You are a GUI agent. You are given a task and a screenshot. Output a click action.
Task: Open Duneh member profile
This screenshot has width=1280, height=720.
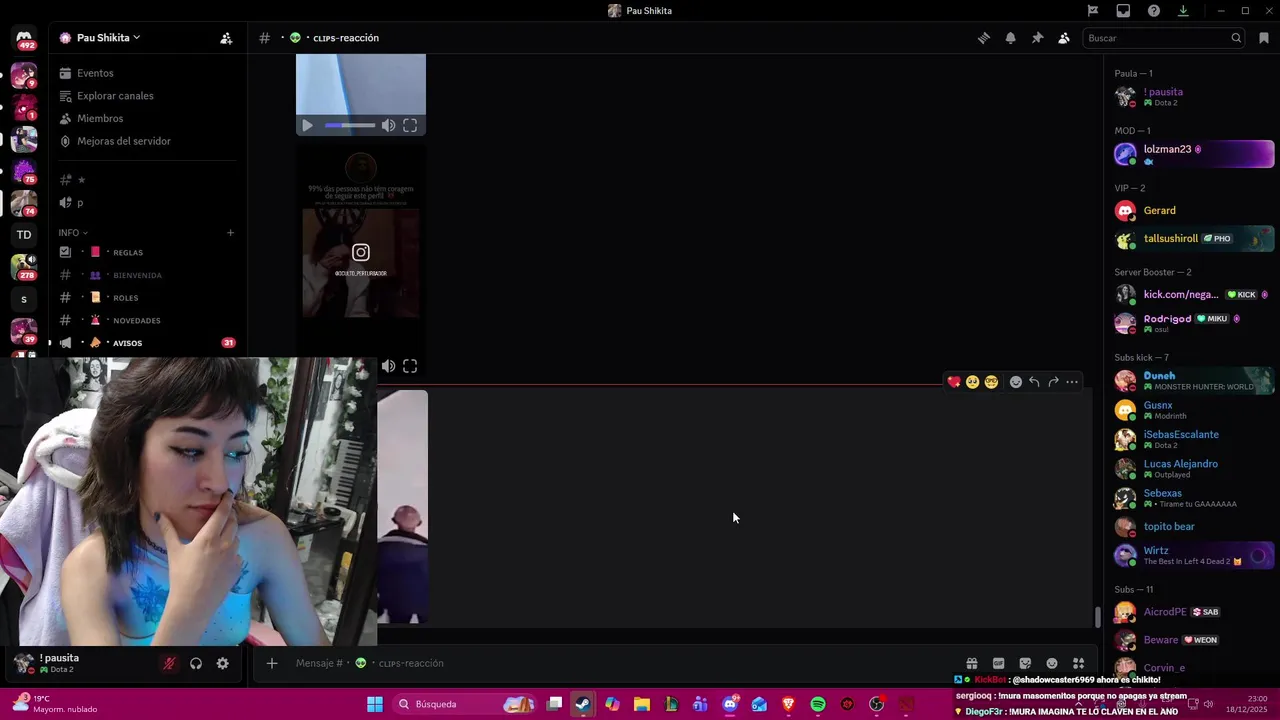coord(1193,381)
